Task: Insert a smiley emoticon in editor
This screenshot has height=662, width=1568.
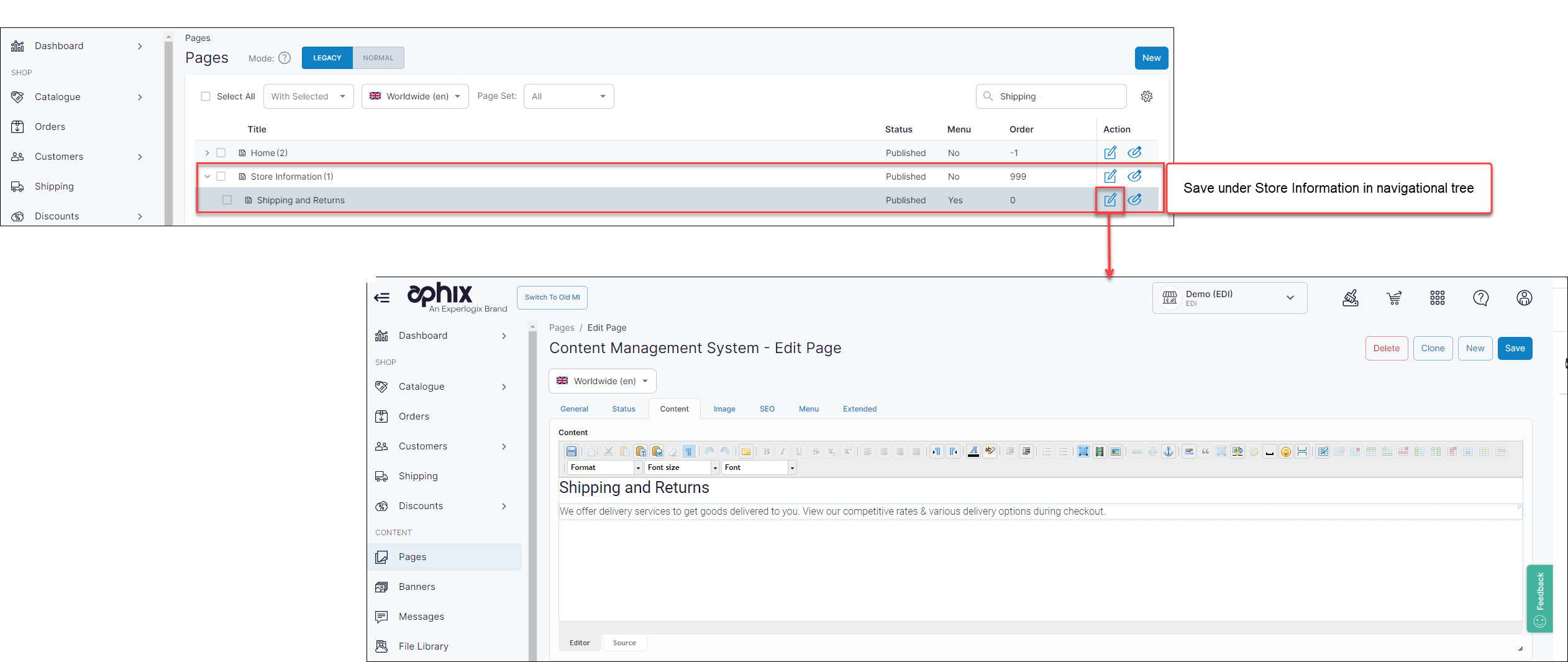Action: (x=1285, y=452)
